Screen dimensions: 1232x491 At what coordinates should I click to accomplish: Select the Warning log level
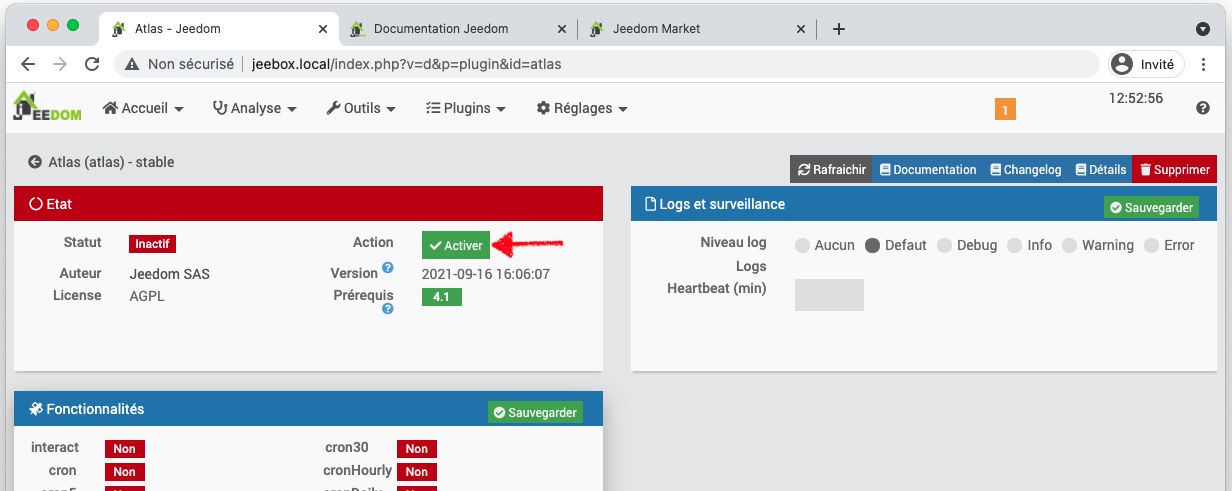(1069, 245)
